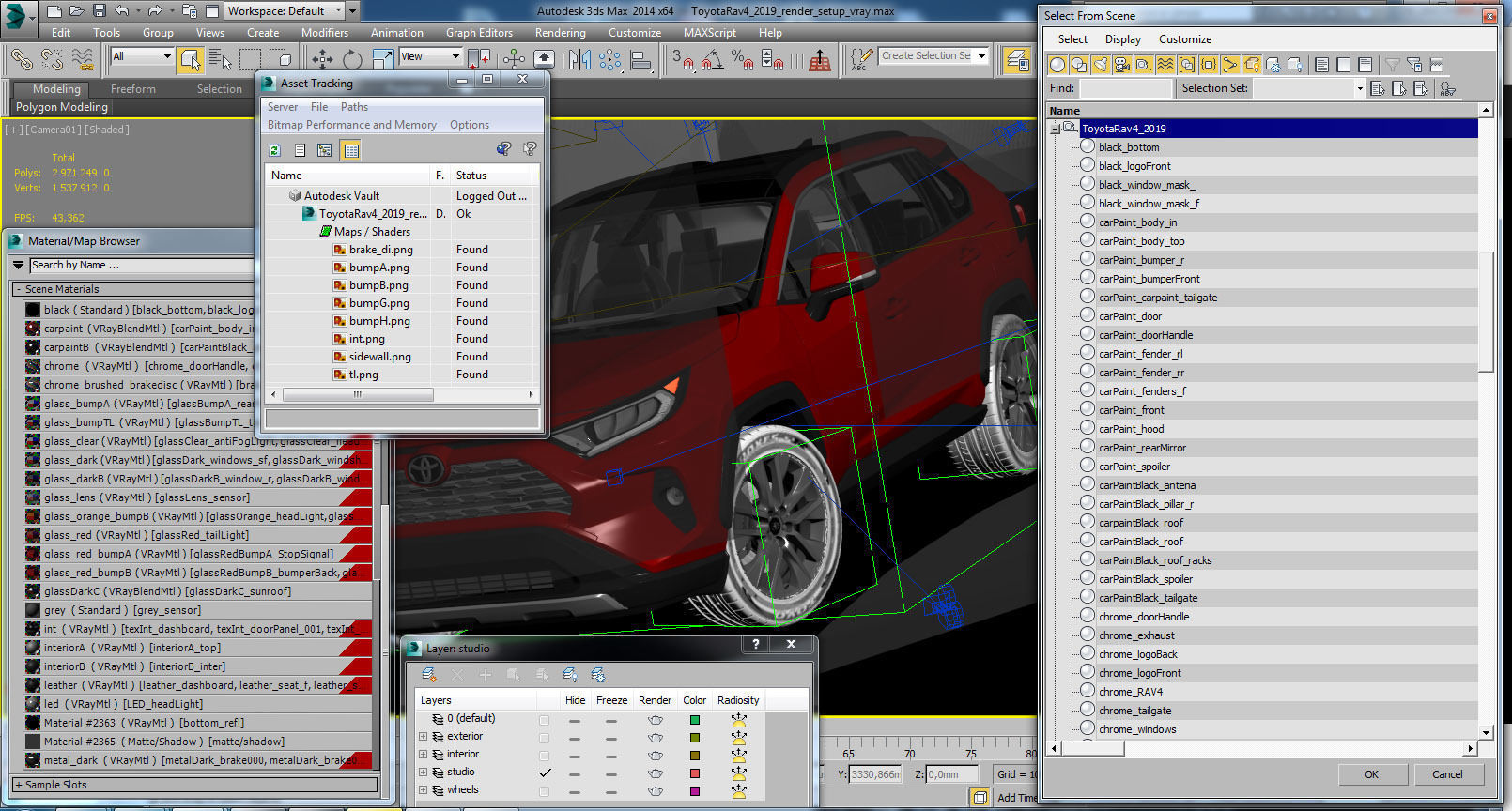Click the Save File icon in title bar
This screenshot has width=1512, height=811.
[x=100, y=11]
